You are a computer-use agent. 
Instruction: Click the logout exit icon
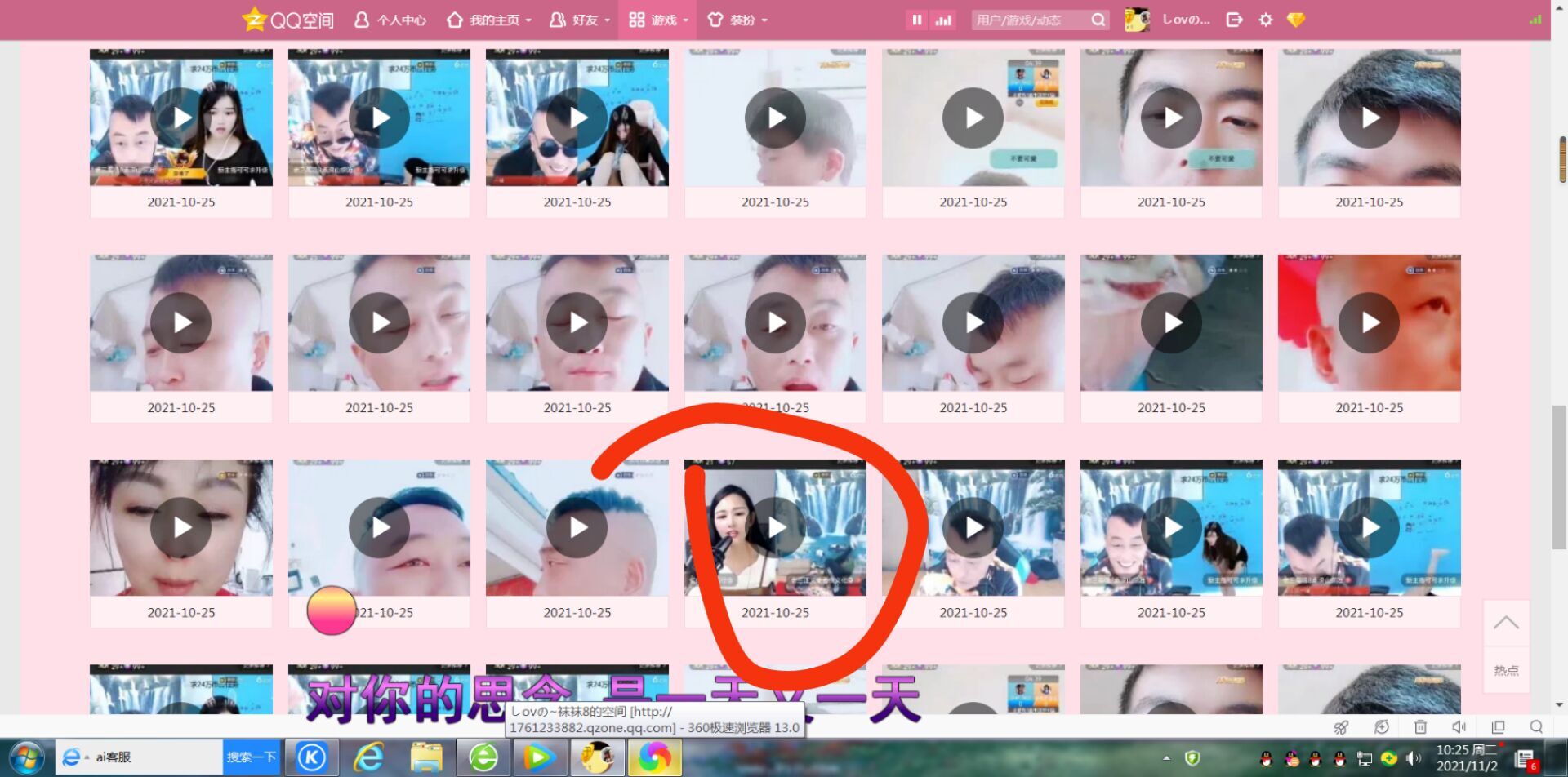1234,20
